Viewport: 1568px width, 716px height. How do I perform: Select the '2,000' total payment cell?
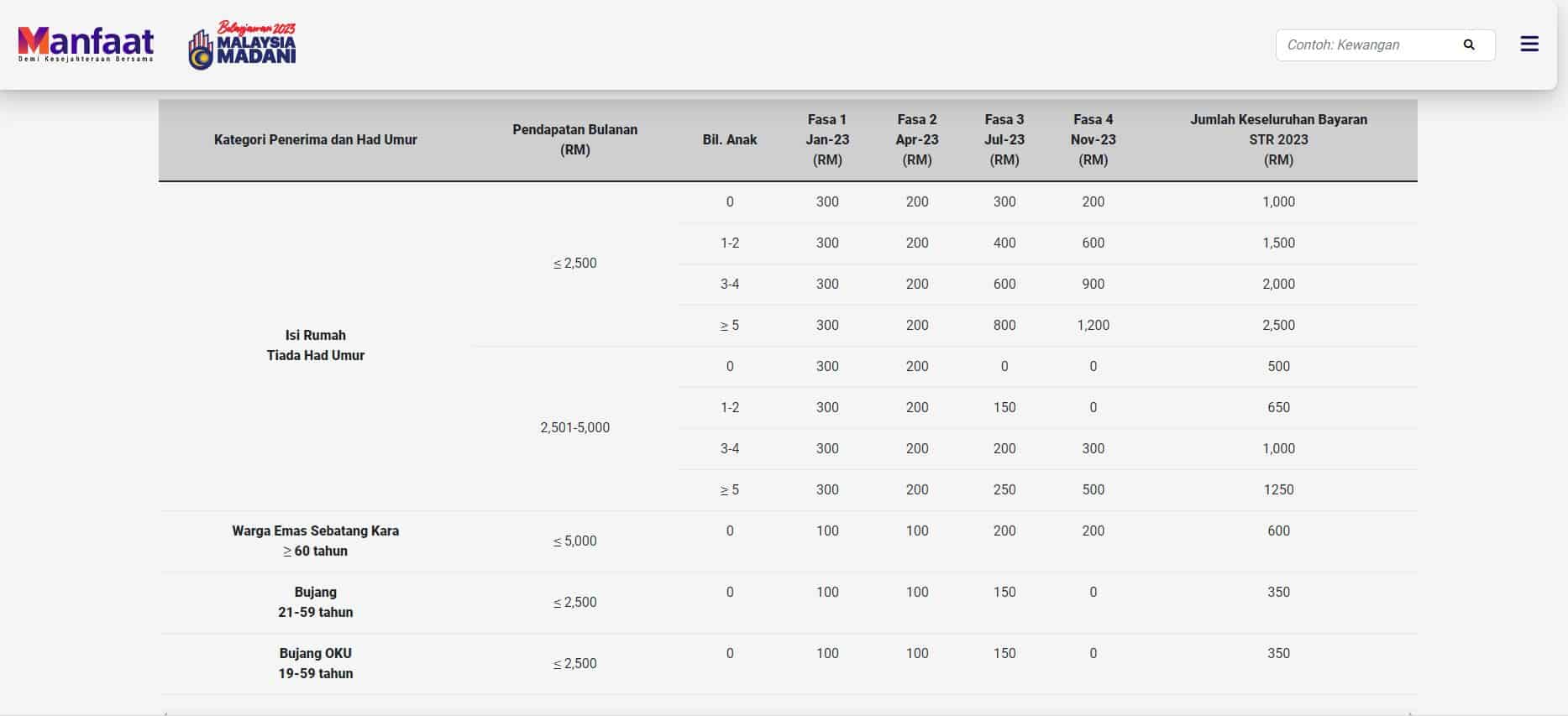(1278, 284)
